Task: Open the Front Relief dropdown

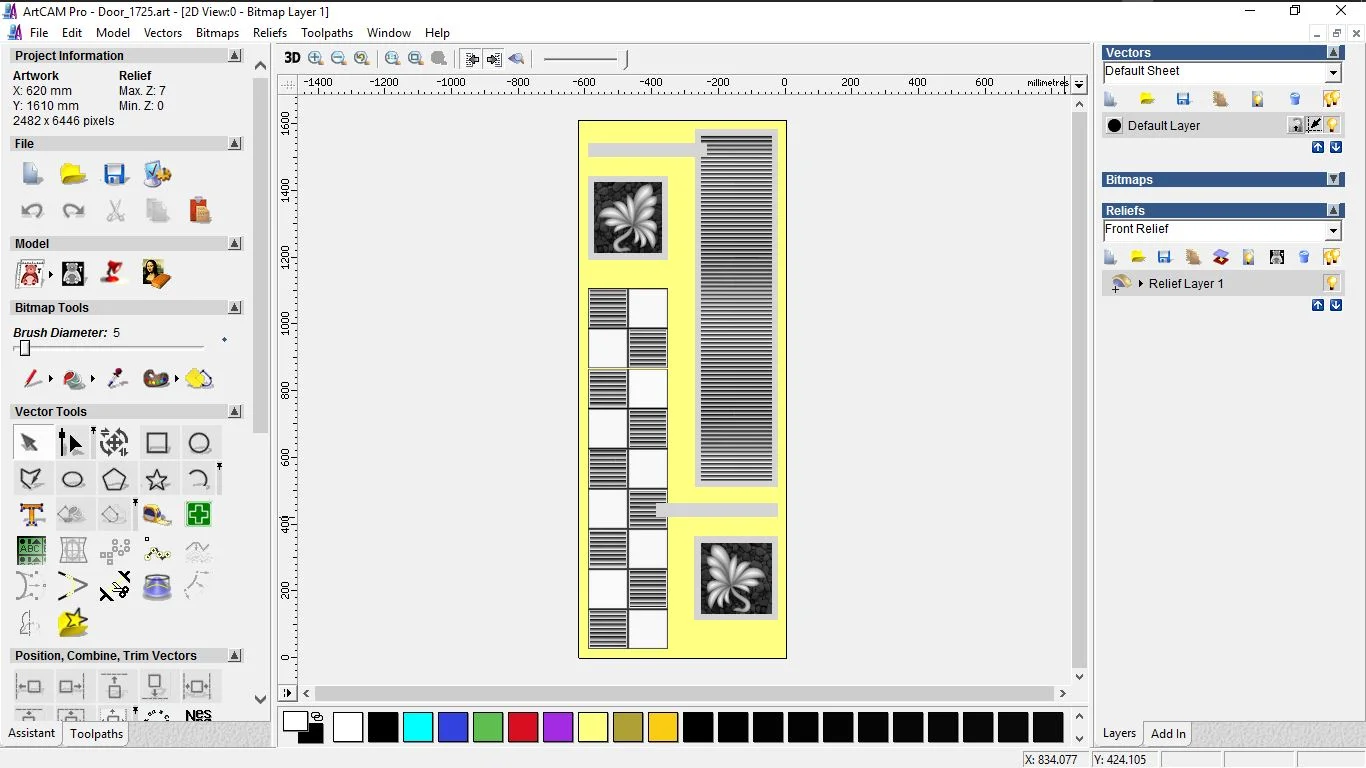Action: 1333,231
